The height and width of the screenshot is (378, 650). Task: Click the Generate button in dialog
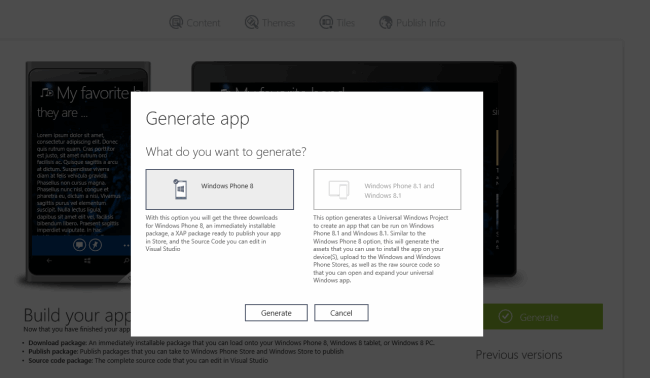276,313
